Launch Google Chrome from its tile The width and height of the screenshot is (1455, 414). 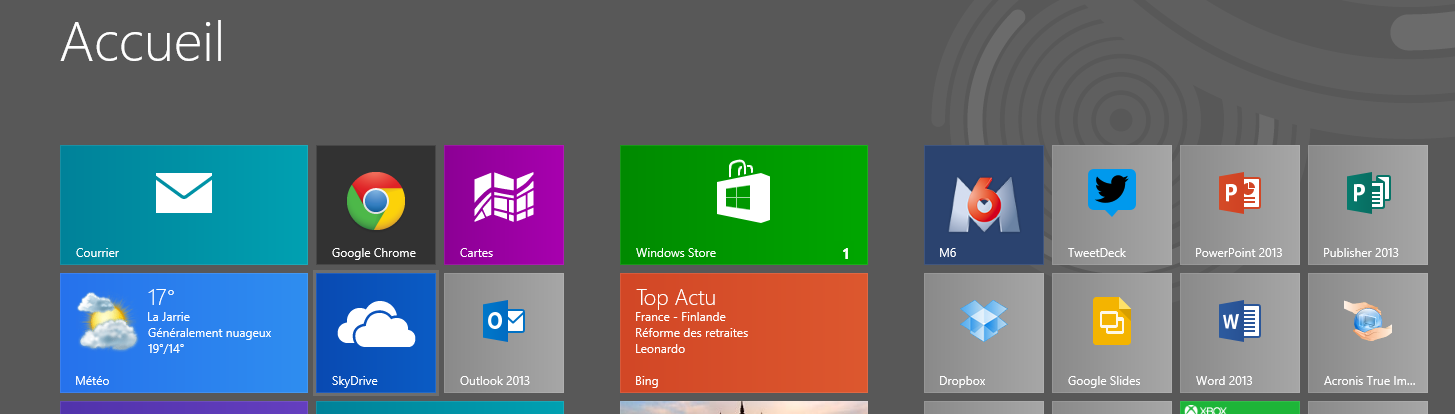(x=376, y=205)
